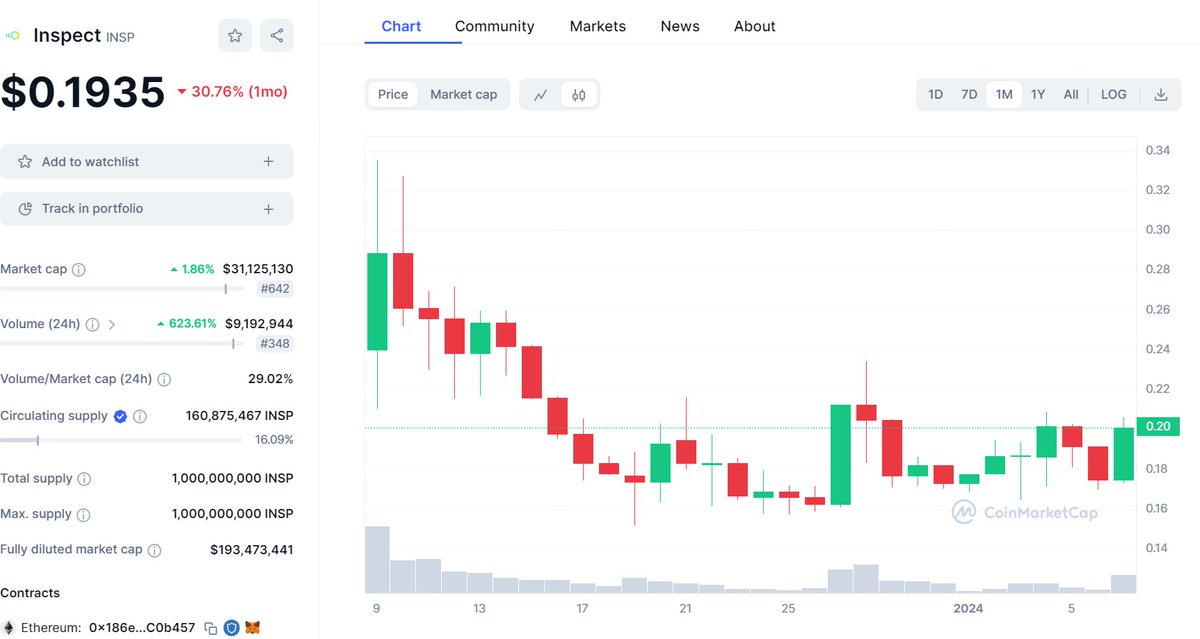Screen dimensions: 1200x639
Task: Click the first volume bar at 9
Action: point(377,559)
